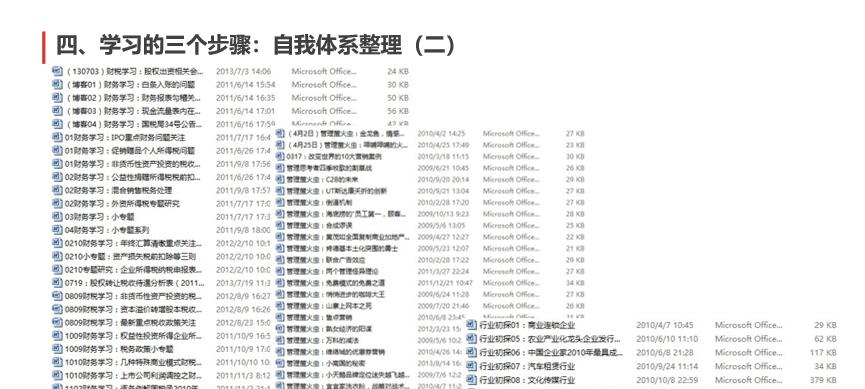Click Word icon of 行业初探01 file
This screenshot has width=865, height=389.
(472, 324)
